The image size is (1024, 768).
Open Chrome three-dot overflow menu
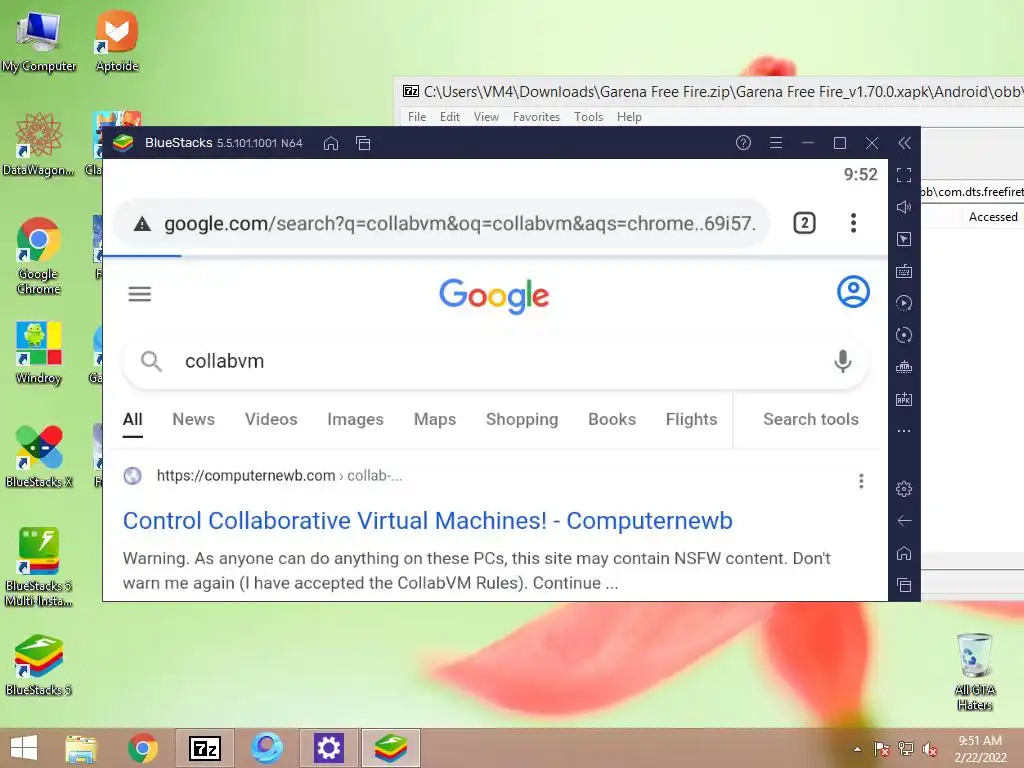tap(853, 223)
